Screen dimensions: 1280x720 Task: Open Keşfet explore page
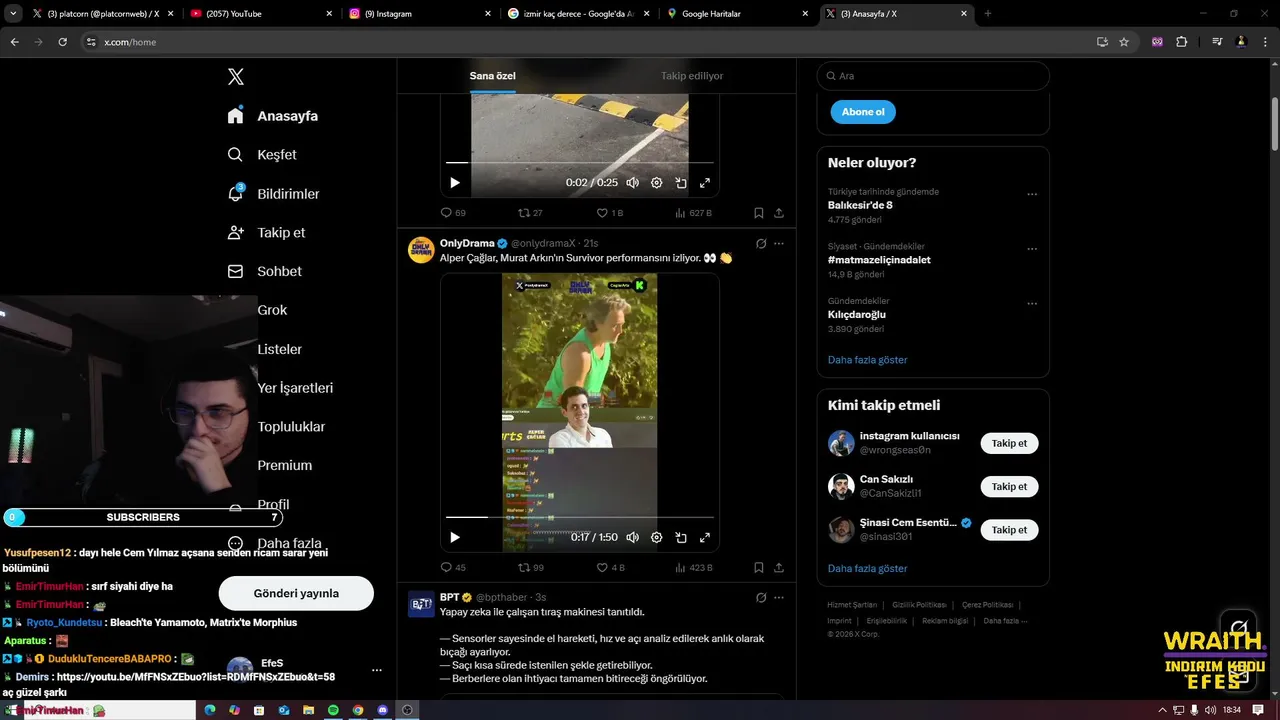coord(262,155)
